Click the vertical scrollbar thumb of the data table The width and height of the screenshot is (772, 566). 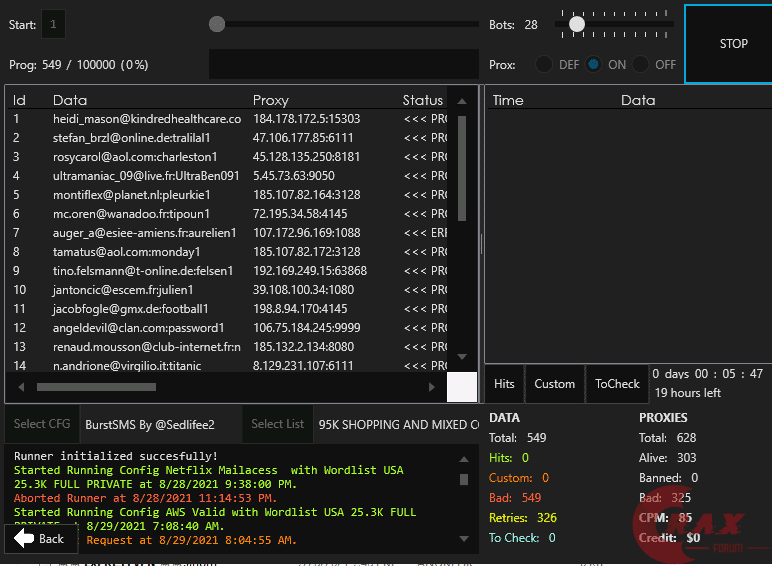pyautogui.click(x=462, y=169)
